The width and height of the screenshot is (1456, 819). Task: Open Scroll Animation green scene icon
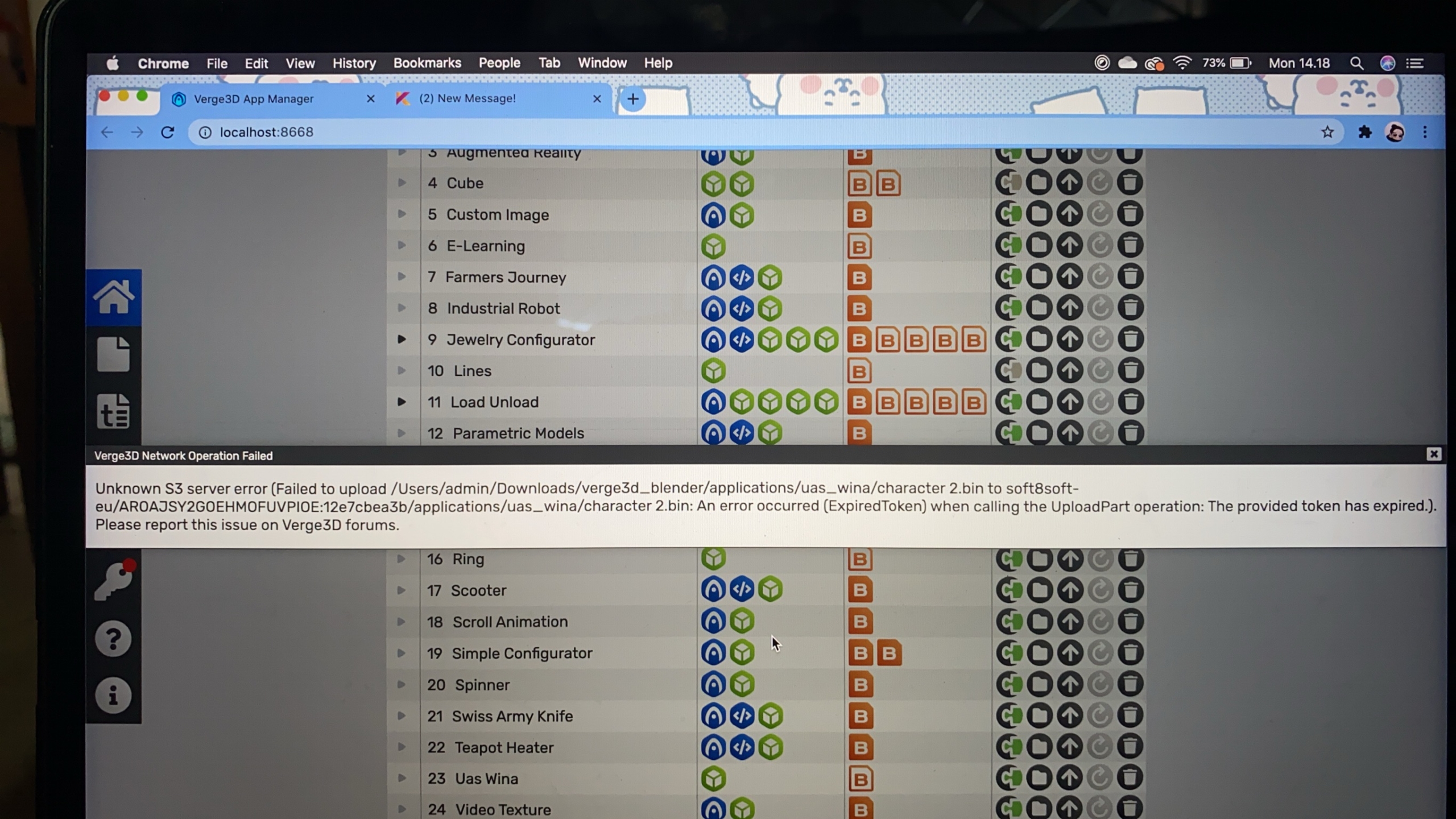pos(742,621)
